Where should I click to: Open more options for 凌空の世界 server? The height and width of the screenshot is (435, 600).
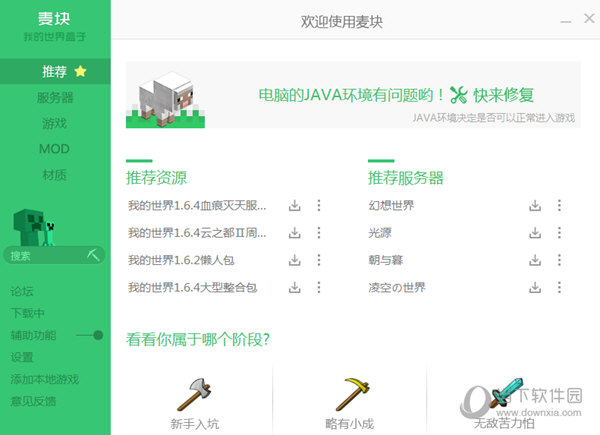click(x=559, y=287)
